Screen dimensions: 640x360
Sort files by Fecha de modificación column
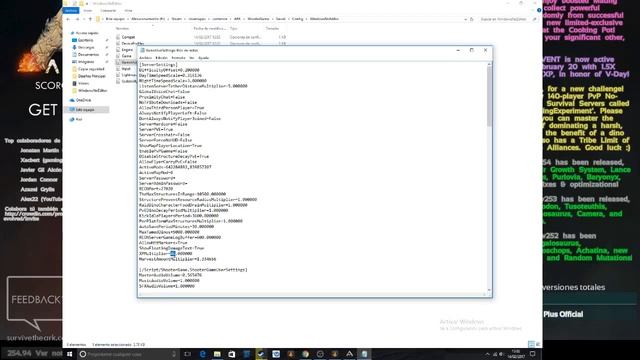[x=210, y=29]
